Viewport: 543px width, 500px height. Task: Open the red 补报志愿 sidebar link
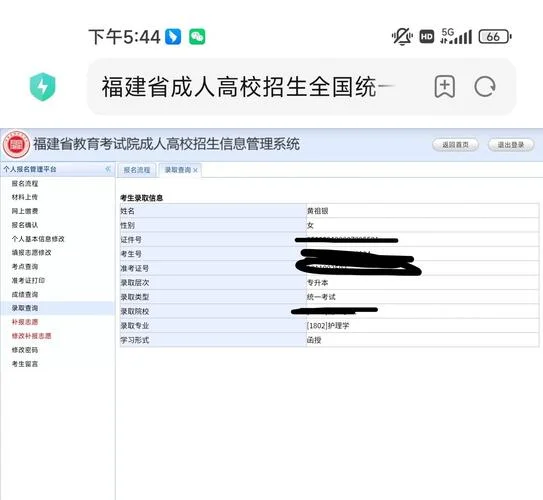click(x=25, y=322)
